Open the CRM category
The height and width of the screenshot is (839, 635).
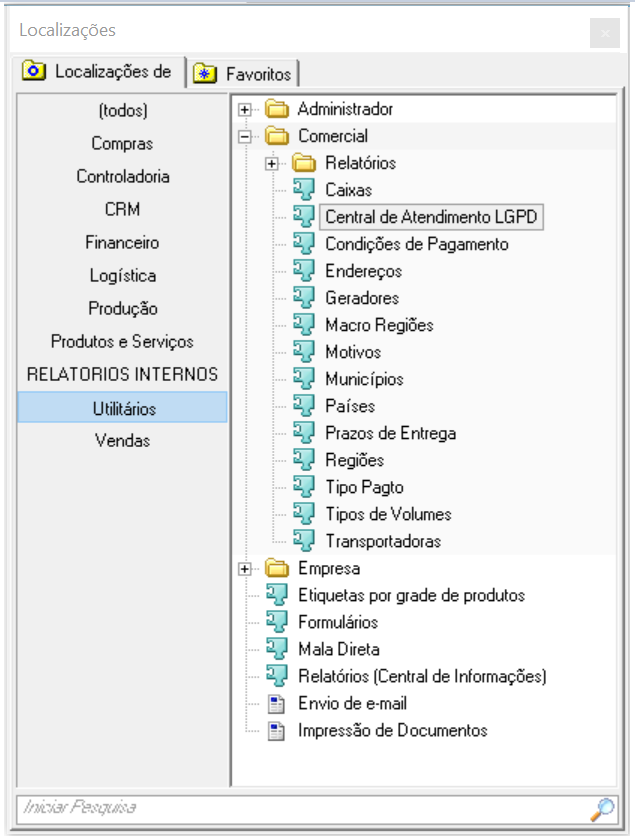coord(122,209)
